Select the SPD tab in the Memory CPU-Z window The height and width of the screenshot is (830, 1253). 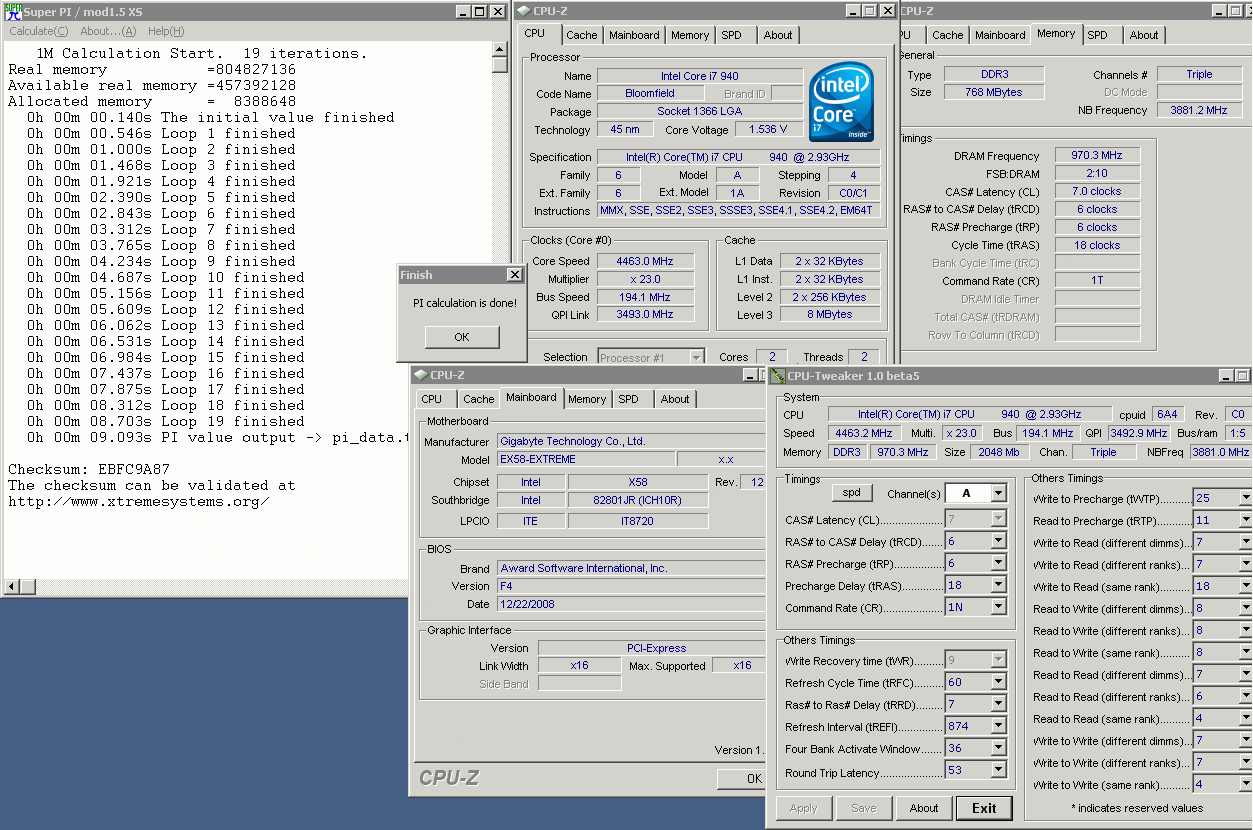(x=1098, y=35)
